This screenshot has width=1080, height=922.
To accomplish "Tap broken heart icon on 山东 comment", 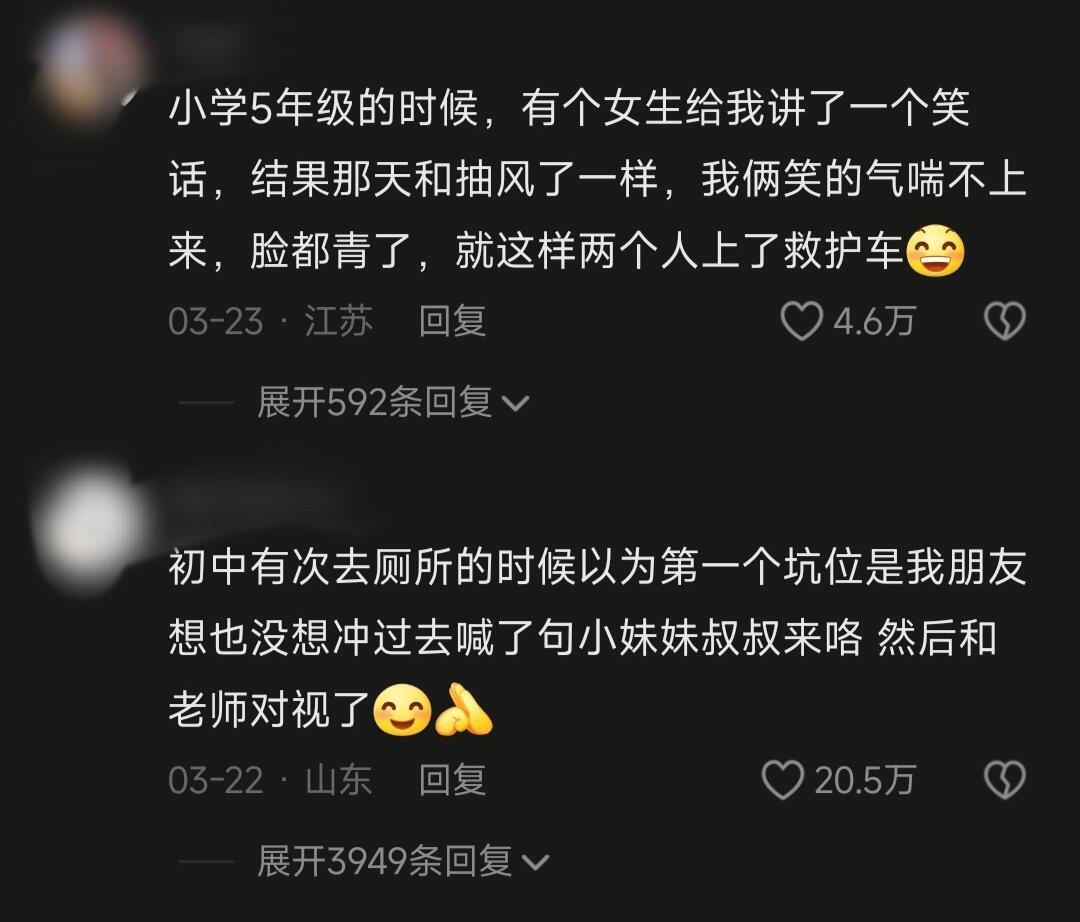I will click(x=1005, y=780).
